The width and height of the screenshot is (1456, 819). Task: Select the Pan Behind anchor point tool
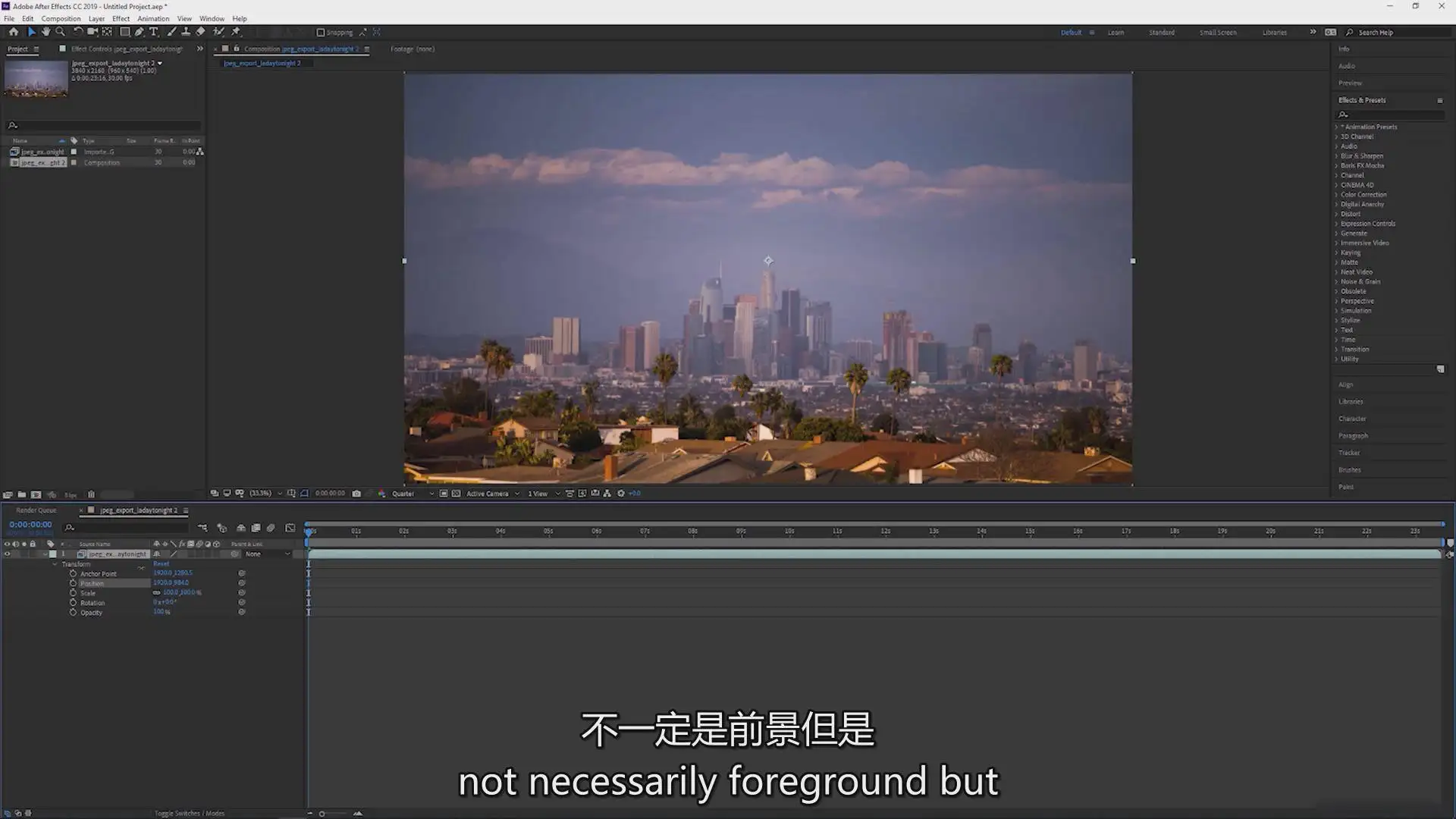coord(107,32)
